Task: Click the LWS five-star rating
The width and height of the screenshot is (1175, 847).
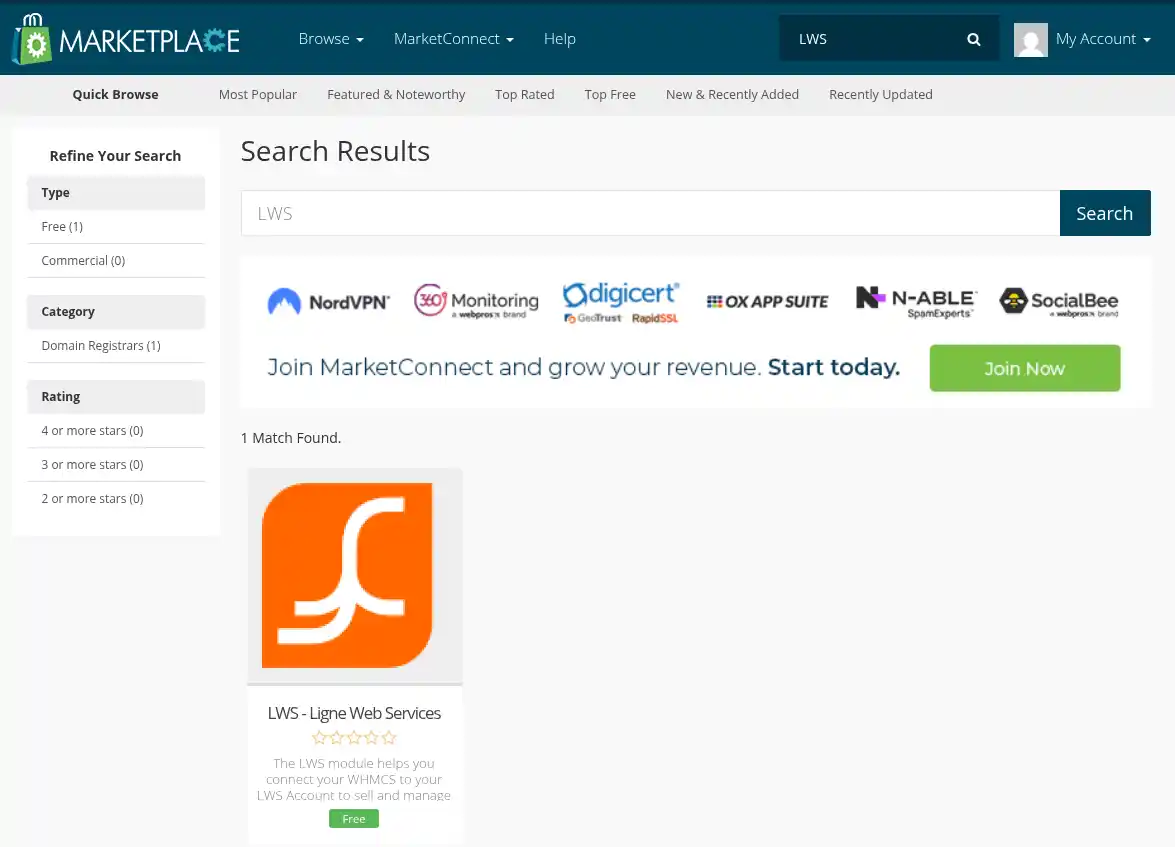Action: (x=354, y=738)
